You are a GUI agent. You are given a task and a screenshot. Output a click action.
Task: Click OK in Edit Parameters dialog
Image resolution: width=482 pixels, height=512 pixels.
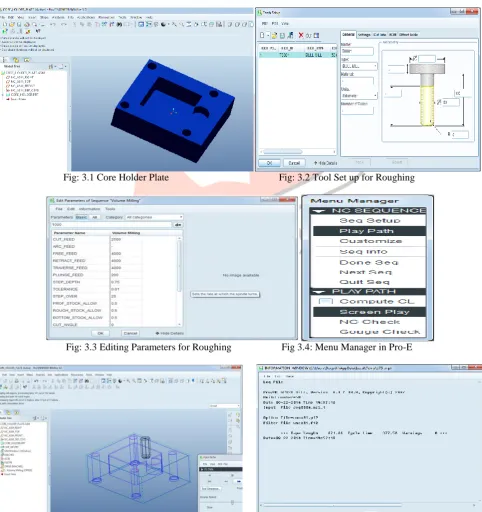coord(100,333)
